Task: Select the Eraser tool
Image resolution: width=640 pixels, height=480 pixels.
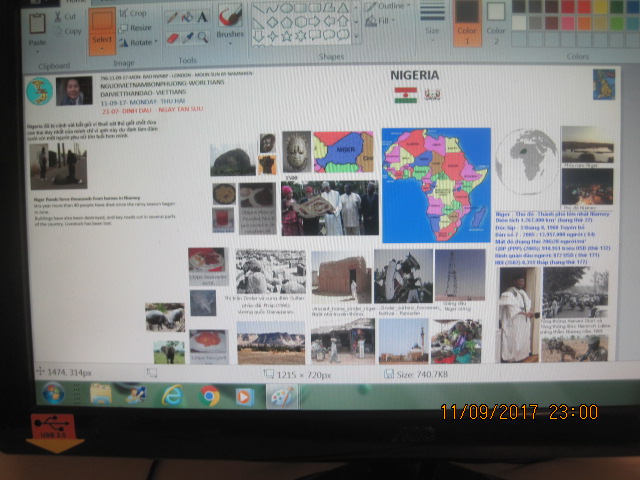Action: [x=172, y=38]
